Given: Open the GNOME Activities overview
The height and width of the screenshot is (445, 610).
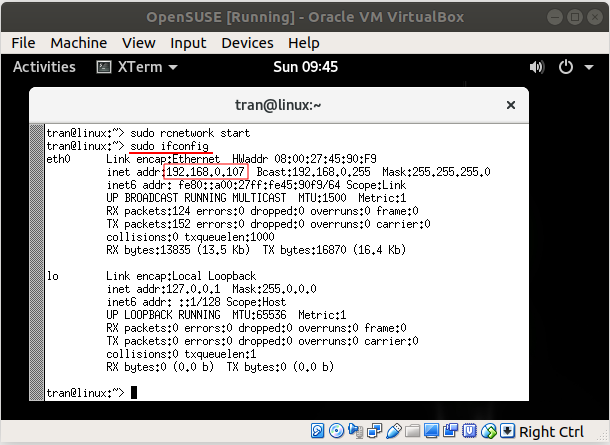Looking at the screenshot, I should (x=44, y=67).
